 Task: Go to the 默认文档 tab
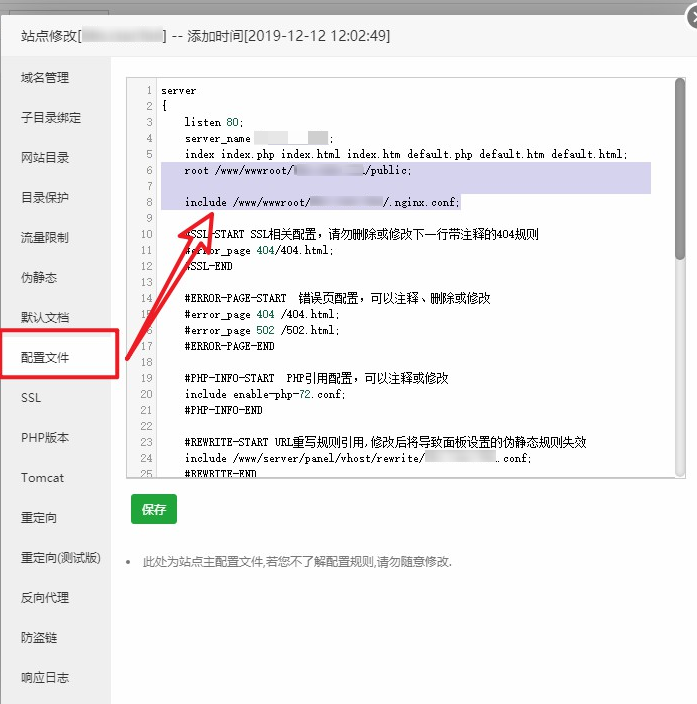pyautogui.click(x=45, y=317)
